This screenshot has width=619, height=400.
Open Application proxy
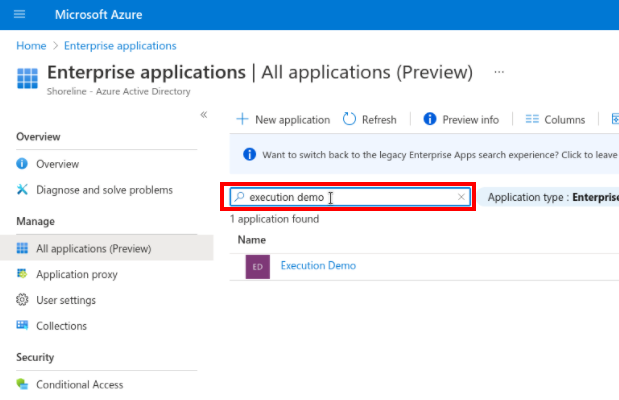[77, 274]
